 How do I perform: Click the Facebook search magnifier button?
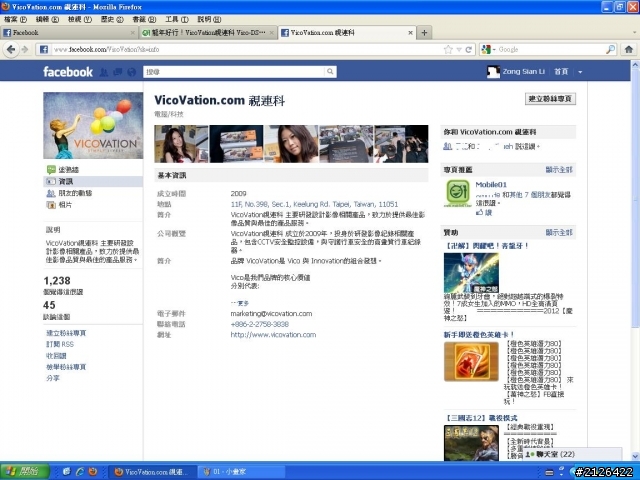330,72
